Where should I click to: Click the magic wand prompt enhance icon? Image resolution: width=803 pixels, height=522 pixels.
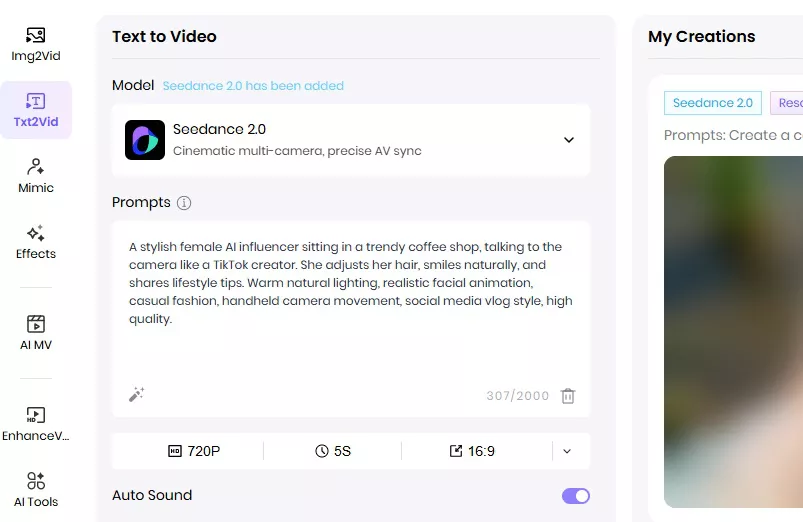(x=136, y=394)
